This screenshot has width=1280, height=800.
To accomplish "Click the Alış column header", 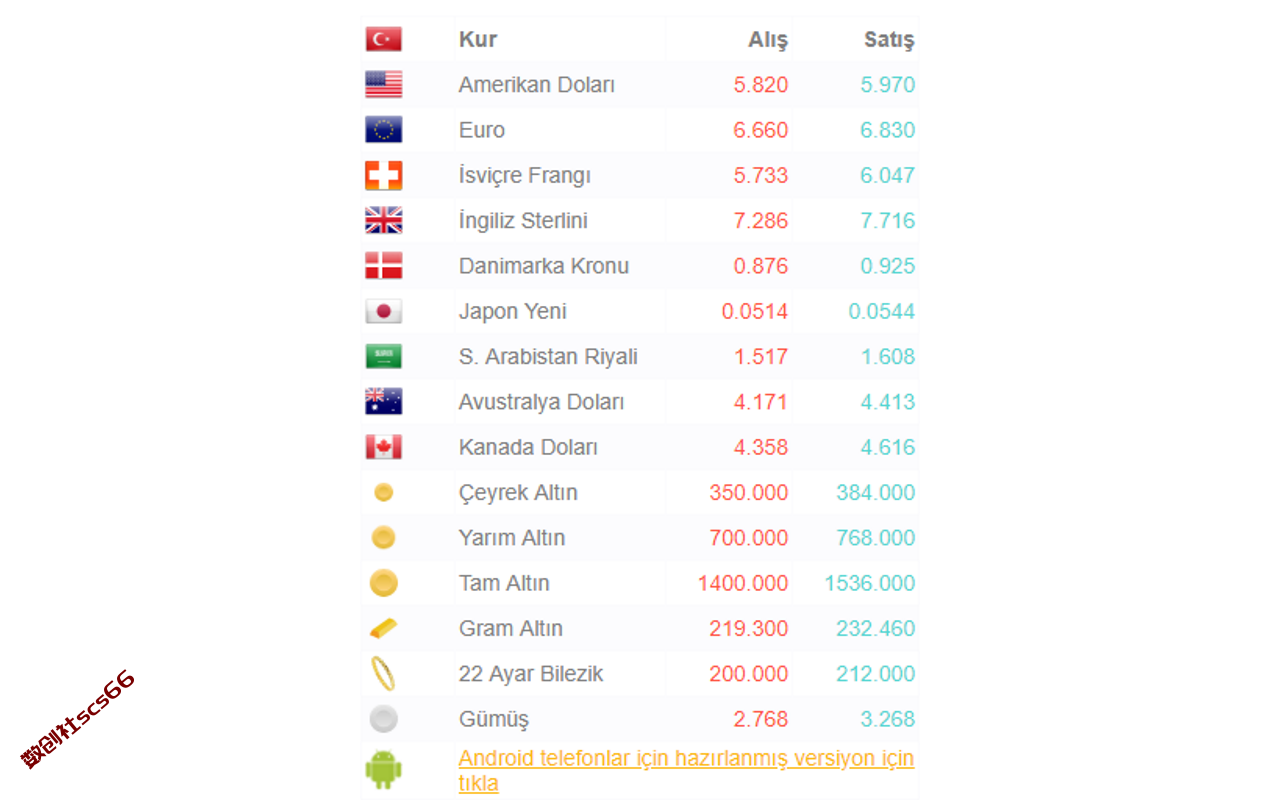I will [x=768, y=40].
